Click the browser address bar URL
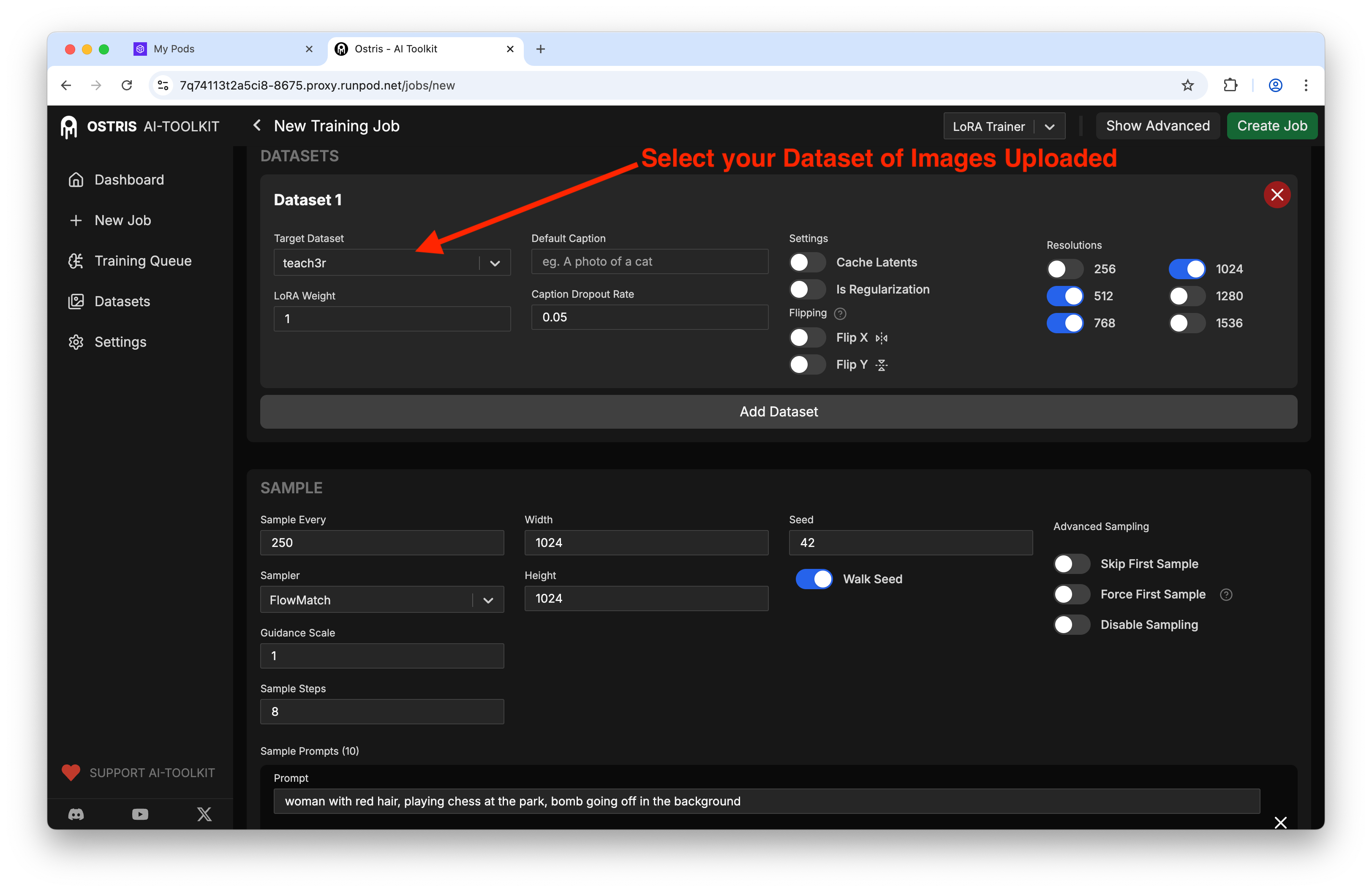 317,85
